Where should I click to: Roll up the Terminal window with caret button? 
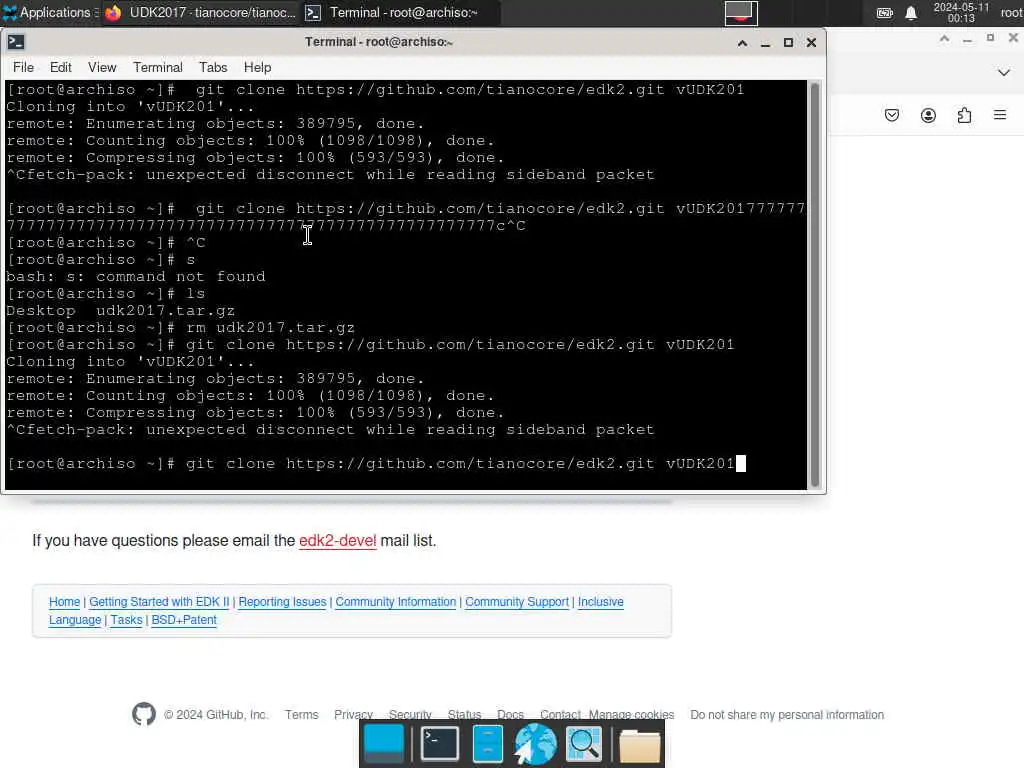coord(743,43)
